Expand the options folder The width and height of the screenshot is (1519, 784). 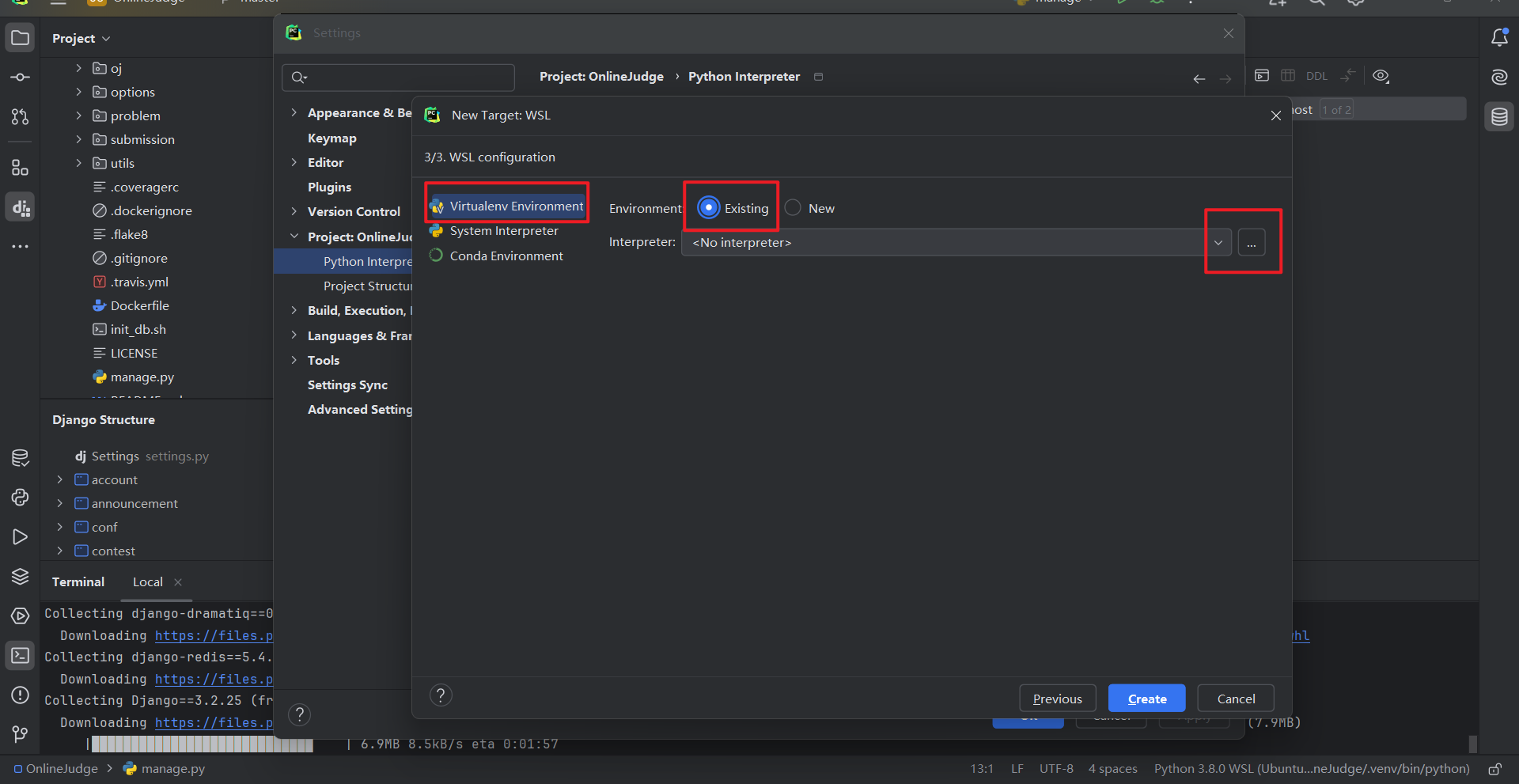coord(78,92)
